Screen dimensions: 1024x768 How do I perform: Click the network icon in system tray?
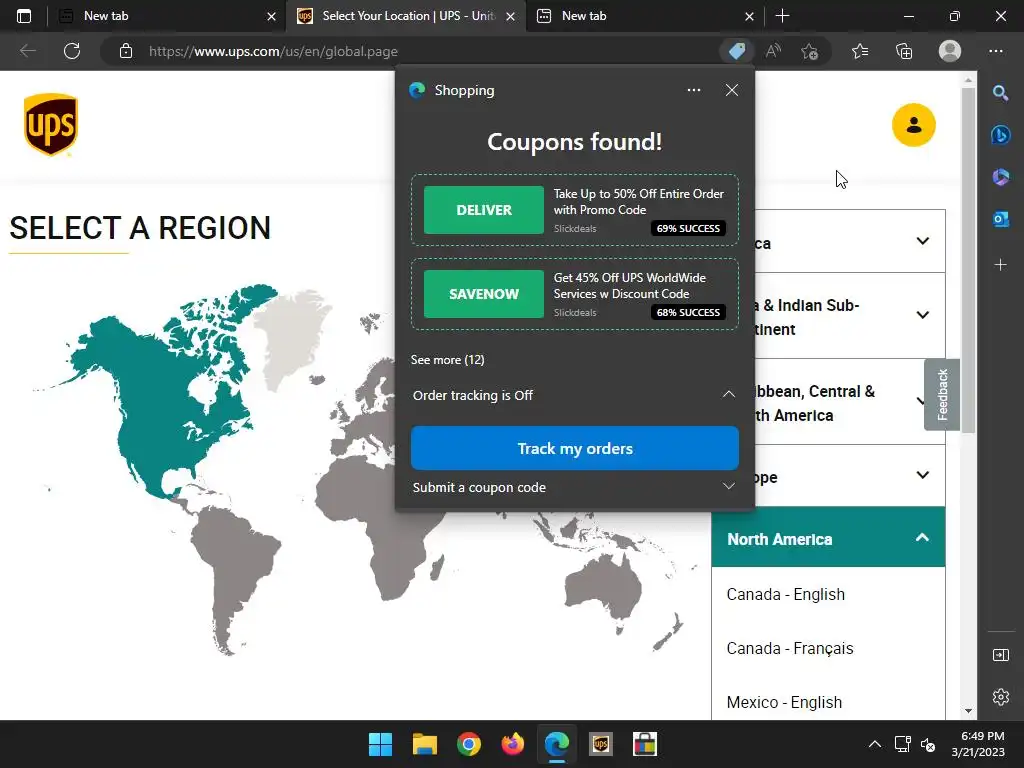[x=903, y=744]
